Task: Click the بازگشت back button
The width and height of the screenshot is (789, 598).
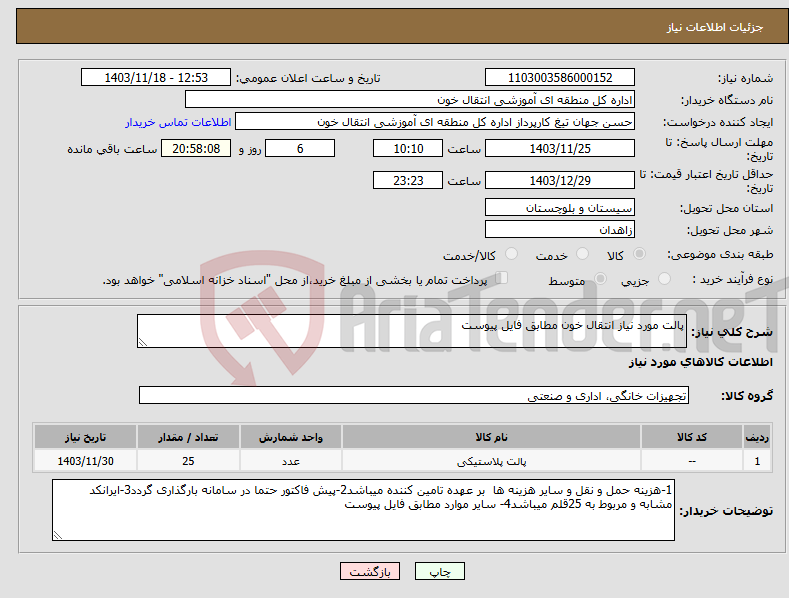Action: (370, 571)
